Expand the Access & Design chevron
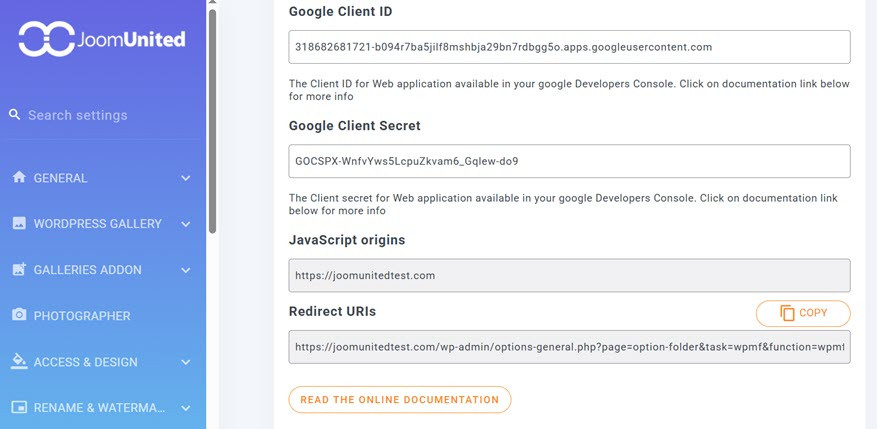Screen dimensions: 877x429 point(185,362)
